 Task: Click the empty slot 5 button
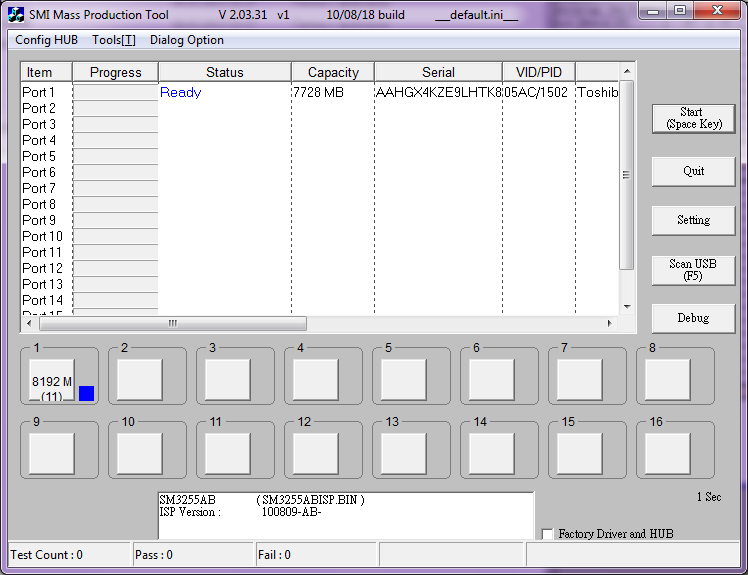click(x=404, y=380)
